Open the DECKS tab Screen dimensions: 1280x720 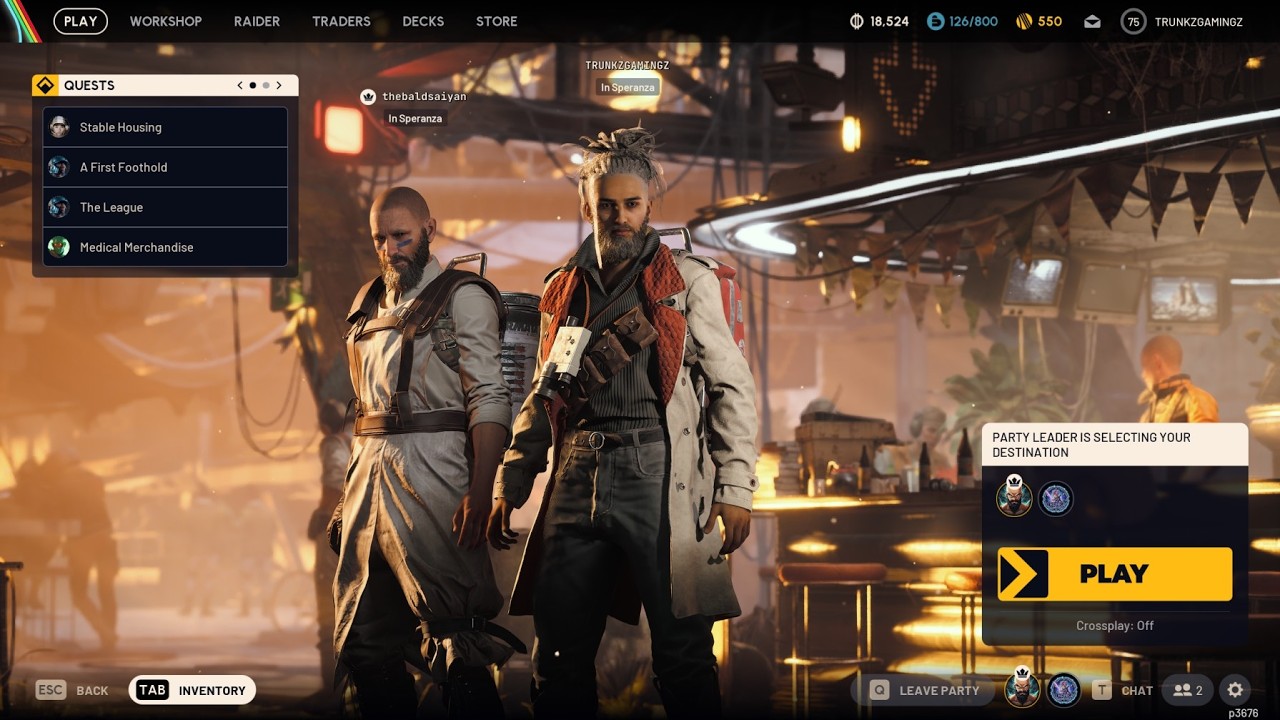coord(423,21)
